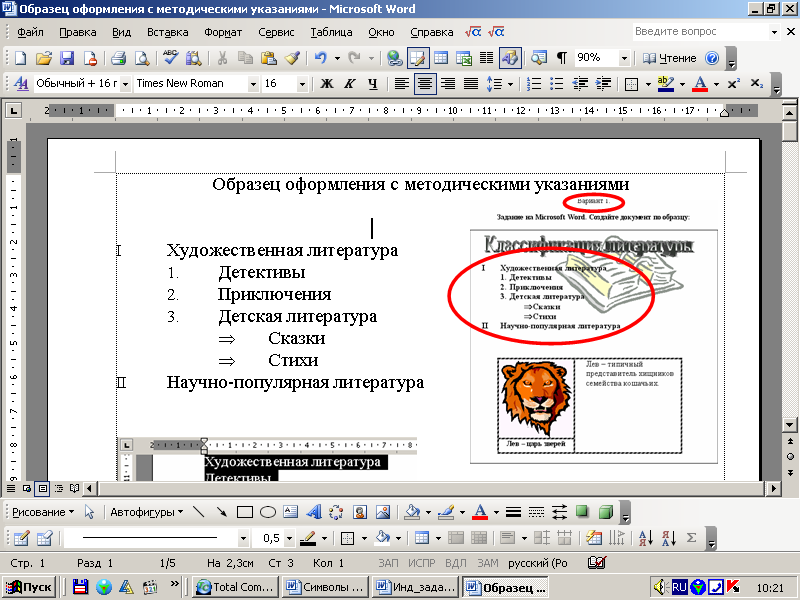
Task: Open the Рисование drawing menu
Action: 43,512
